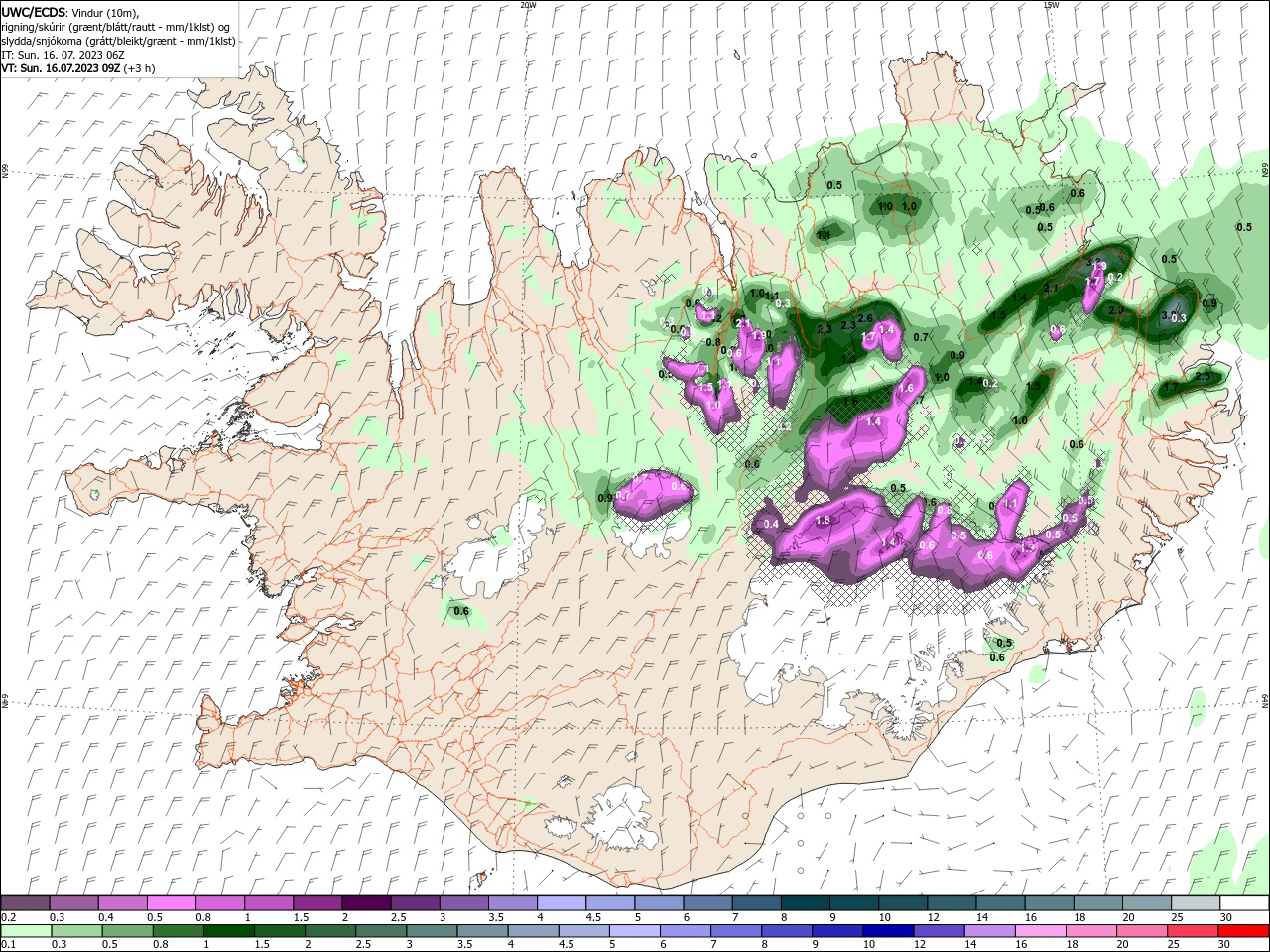1270x952 pixels.
Task: Pick the snow scale swatch between 8 and 9
Action: pos(804,903)
